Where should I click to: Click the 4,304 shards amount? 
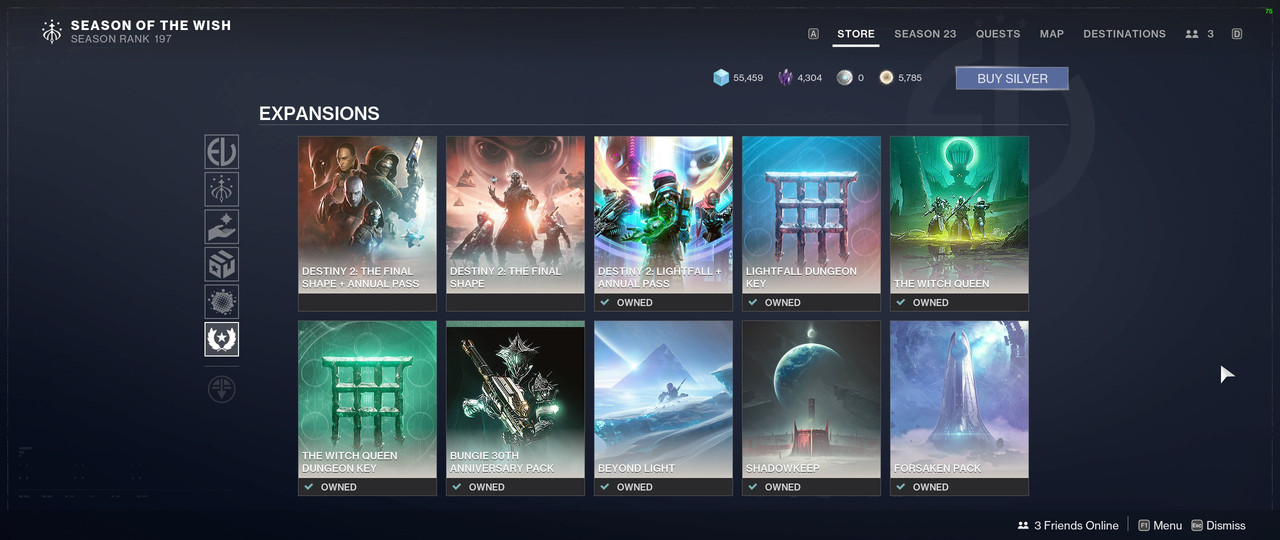pos(810,78)
